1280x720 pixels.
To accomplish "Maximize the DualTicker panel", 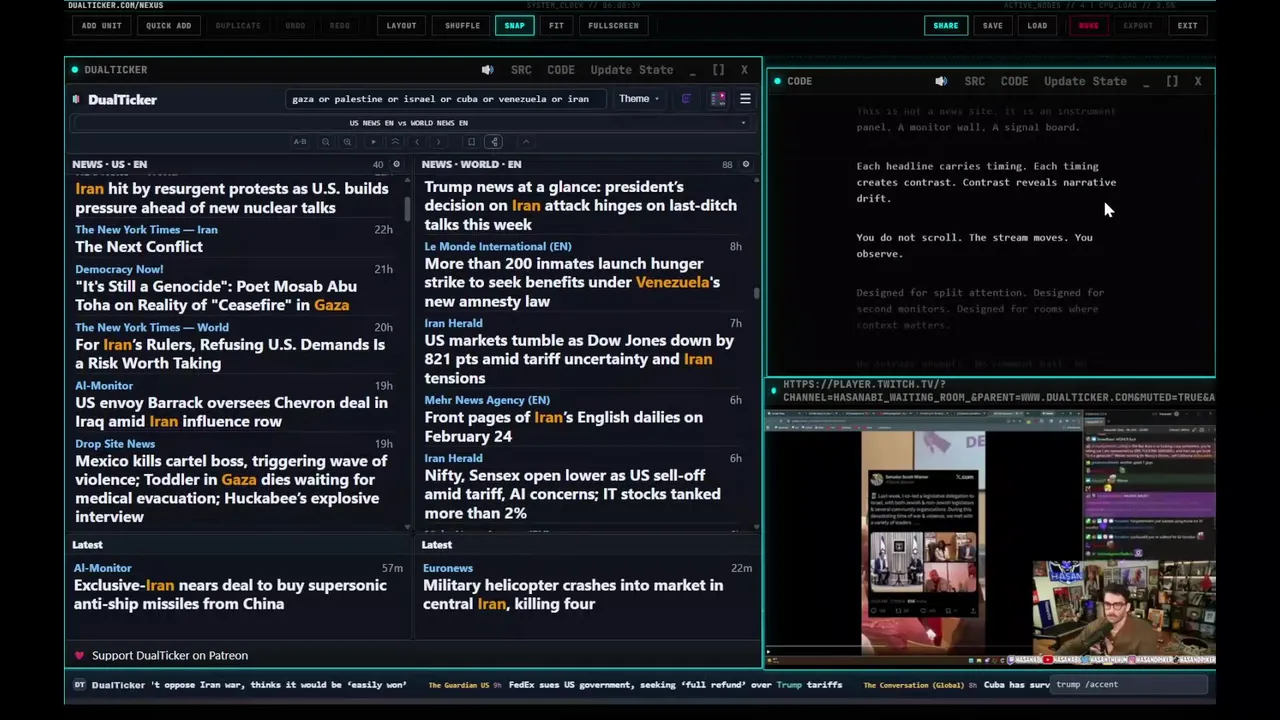I will [x=718, y=70].
